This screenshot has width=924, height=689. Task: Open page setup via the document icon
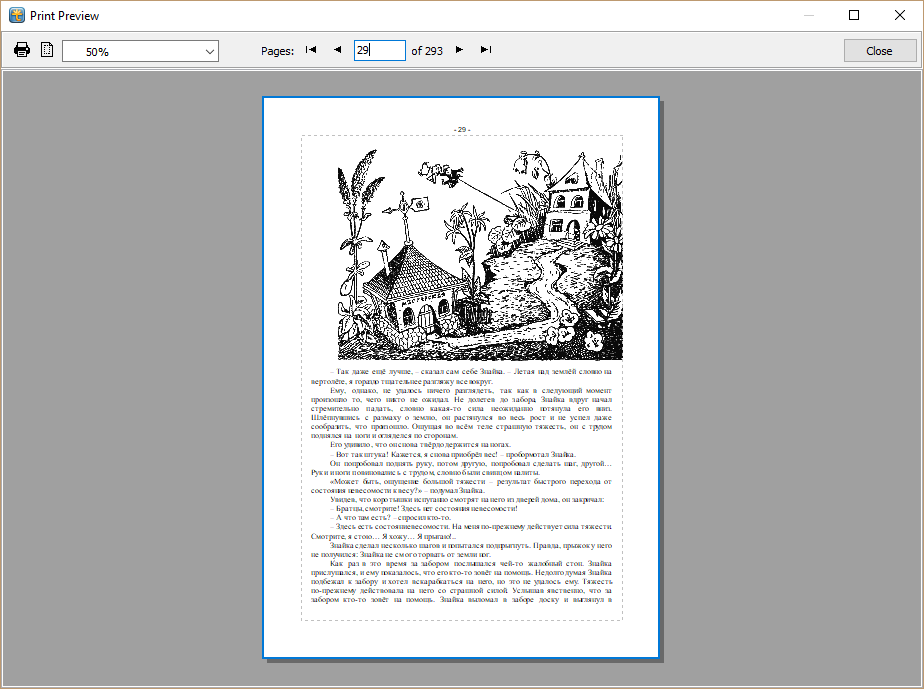[46, 48]
